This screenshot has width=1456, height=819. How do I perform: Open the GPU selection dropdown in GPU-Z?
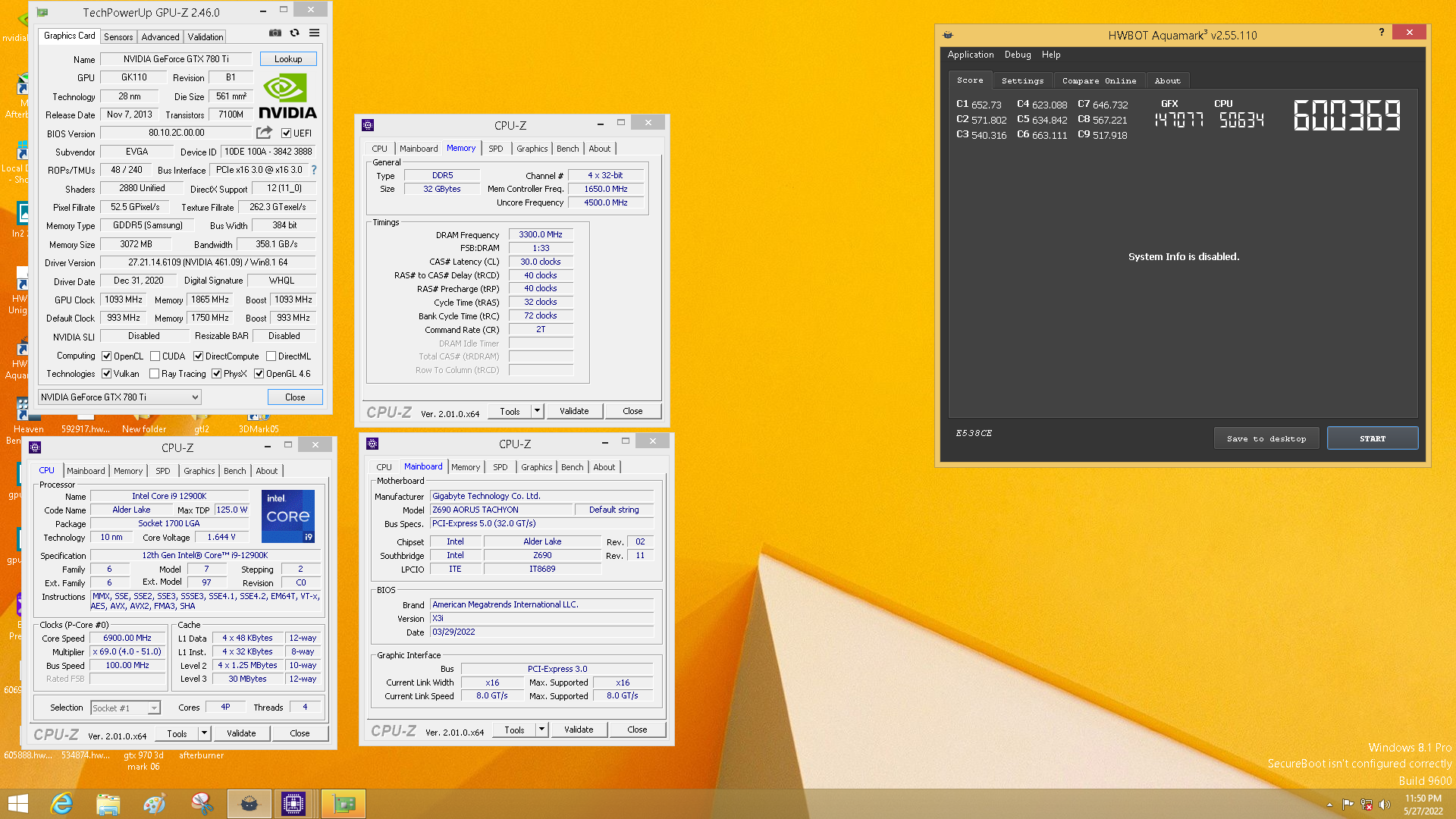tap(120, 397)
